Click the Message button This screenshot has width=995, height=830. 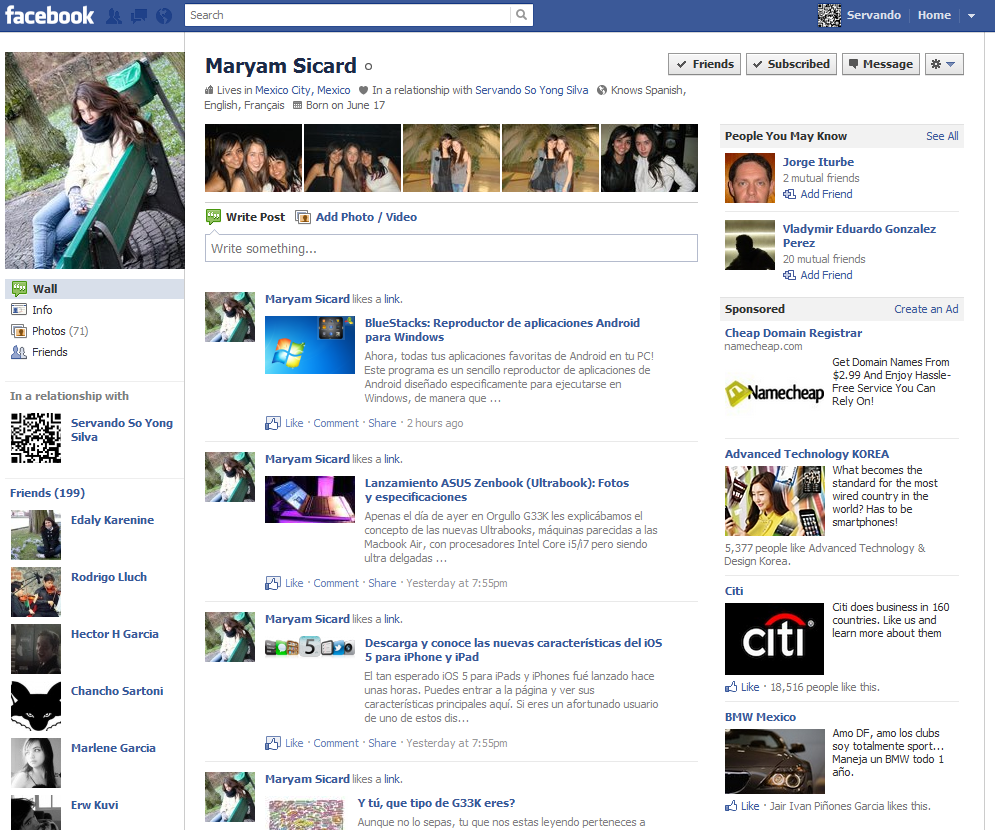[881, 64]
